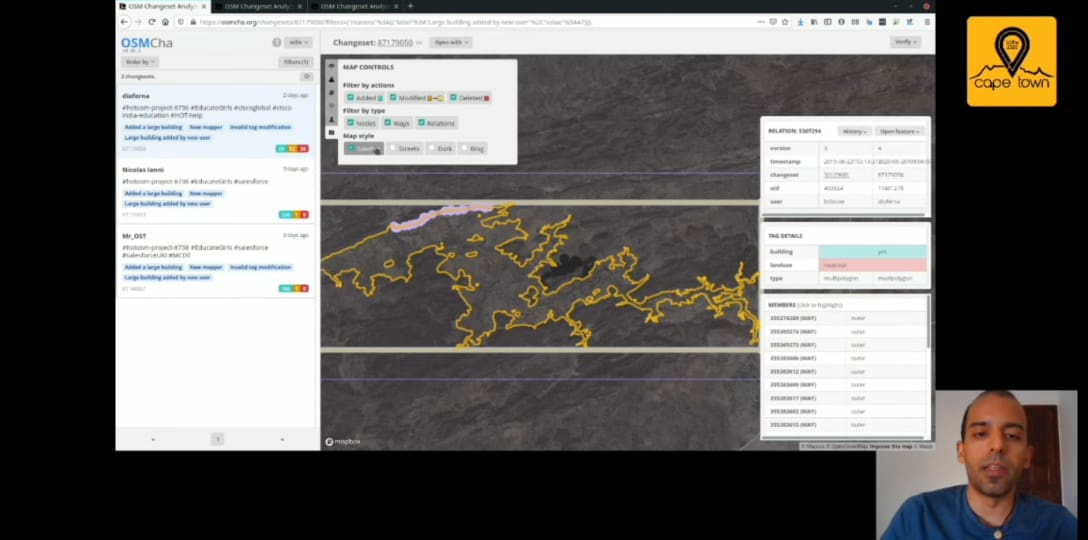
Task: Expand the Open with dropdown
Action: click(450, 42)
